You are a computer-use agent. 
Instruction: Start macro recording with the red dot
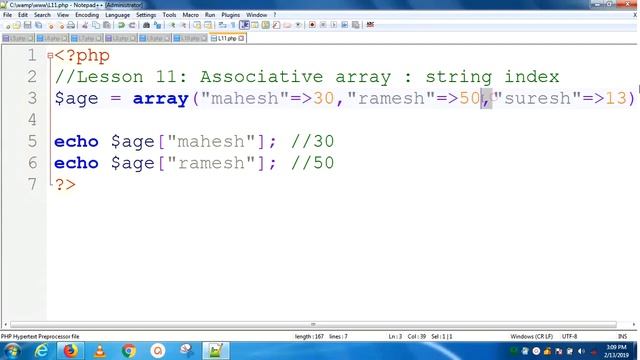pyautogui.click(x=312, y=25)
